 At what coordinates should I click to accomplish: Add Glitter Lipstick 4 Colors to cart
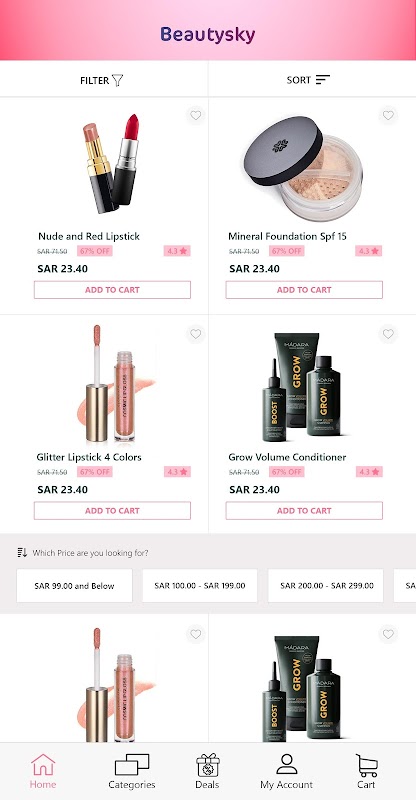112,511
